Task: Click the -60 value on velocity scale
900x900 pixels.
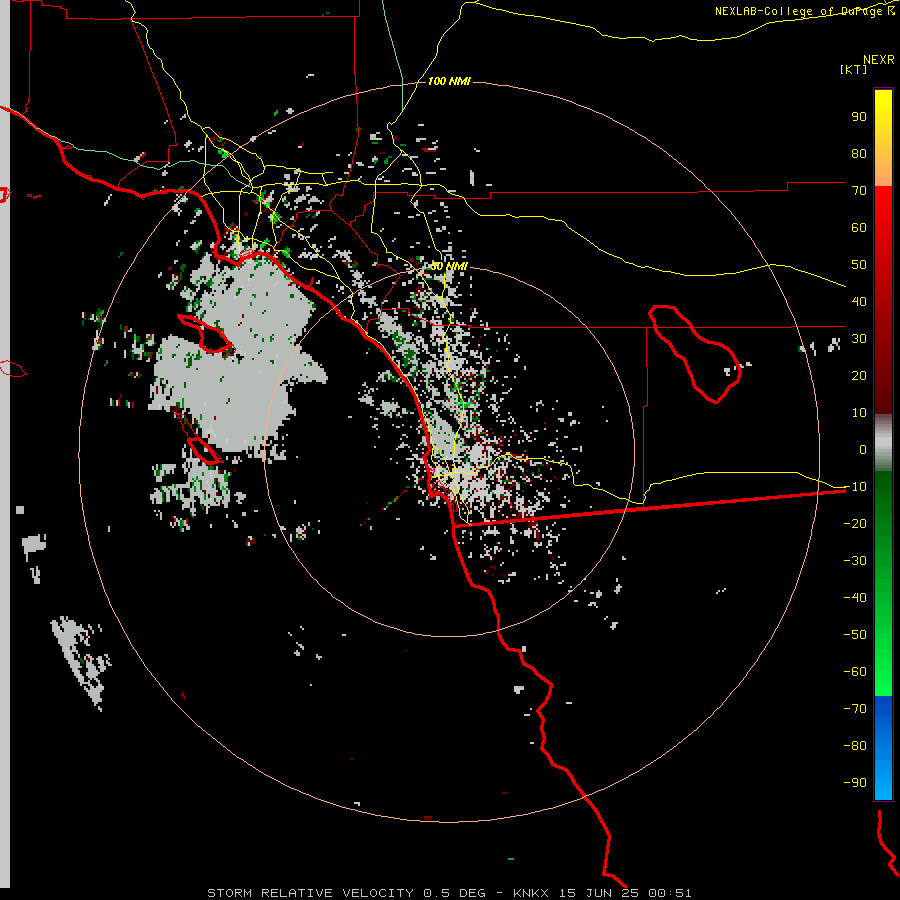Action: (855, 672)
